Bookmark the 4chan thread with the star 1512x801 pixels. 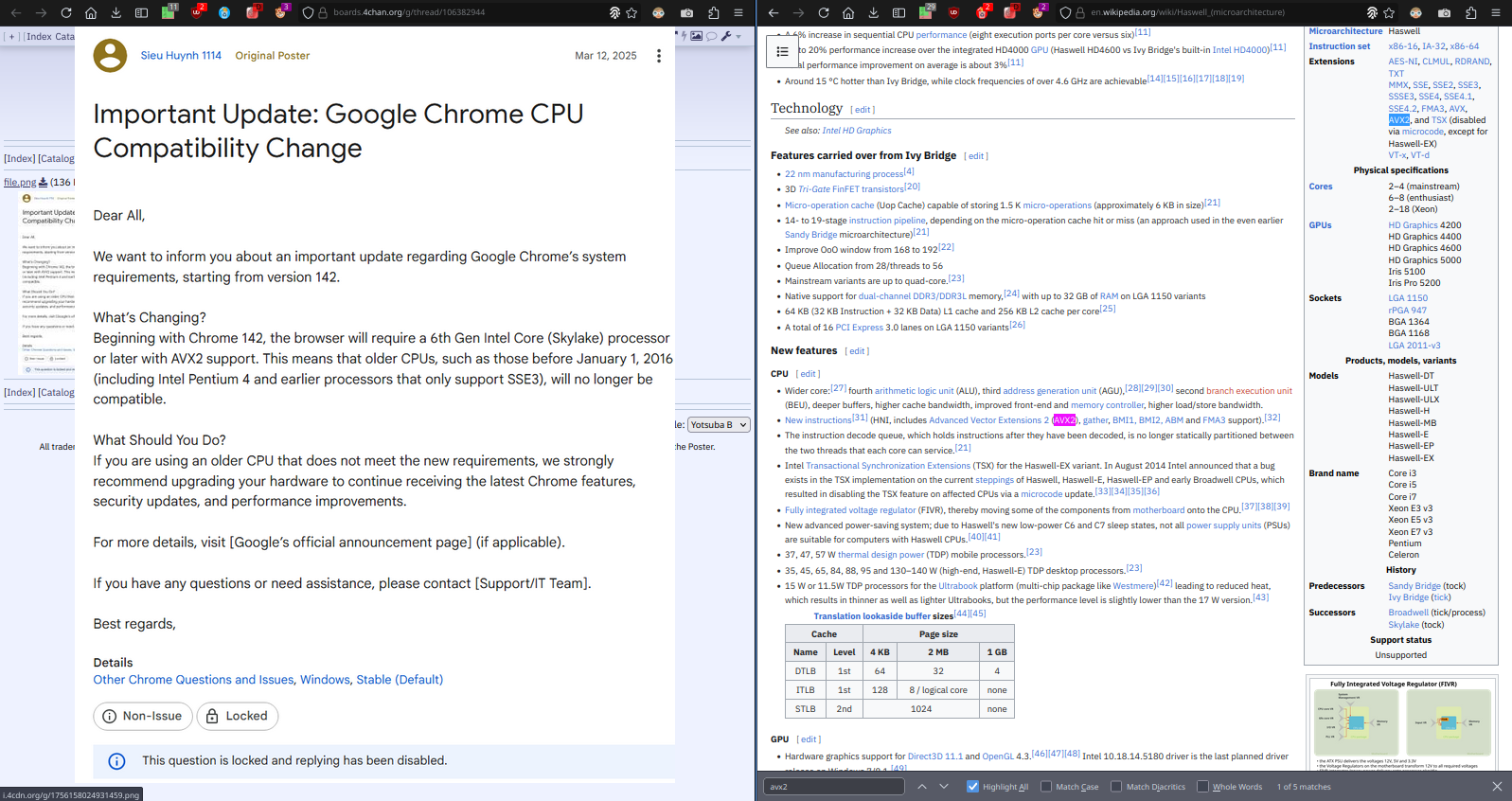point(631,12)
